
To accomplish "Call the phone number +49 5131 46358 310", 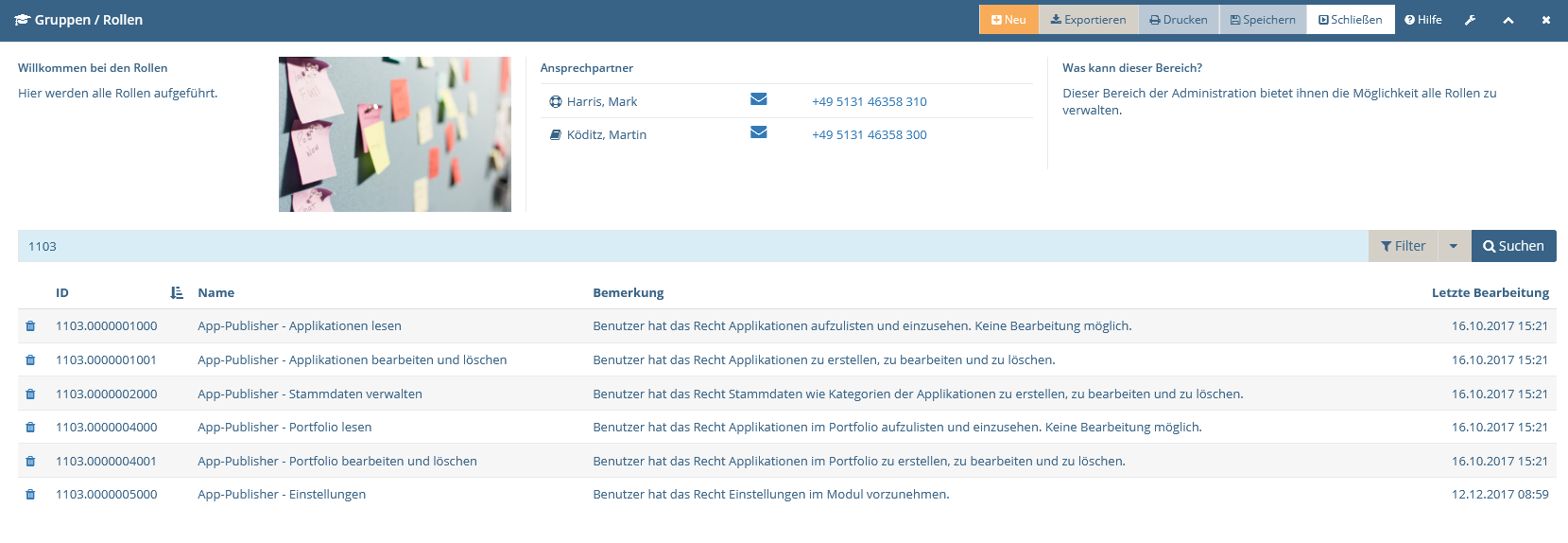I will point(869,101).
